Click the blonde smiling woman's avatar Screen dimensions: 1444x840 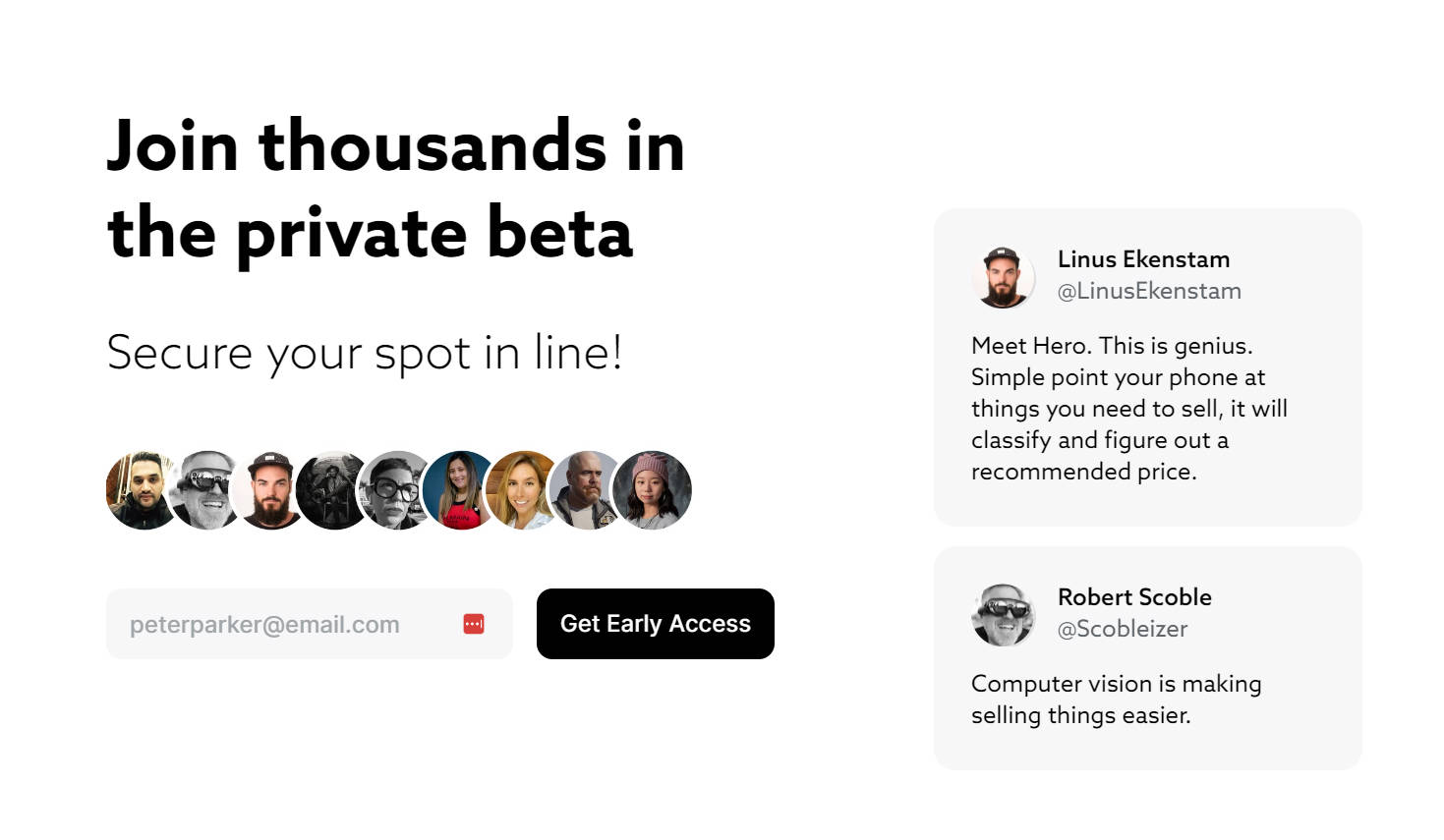522,490
